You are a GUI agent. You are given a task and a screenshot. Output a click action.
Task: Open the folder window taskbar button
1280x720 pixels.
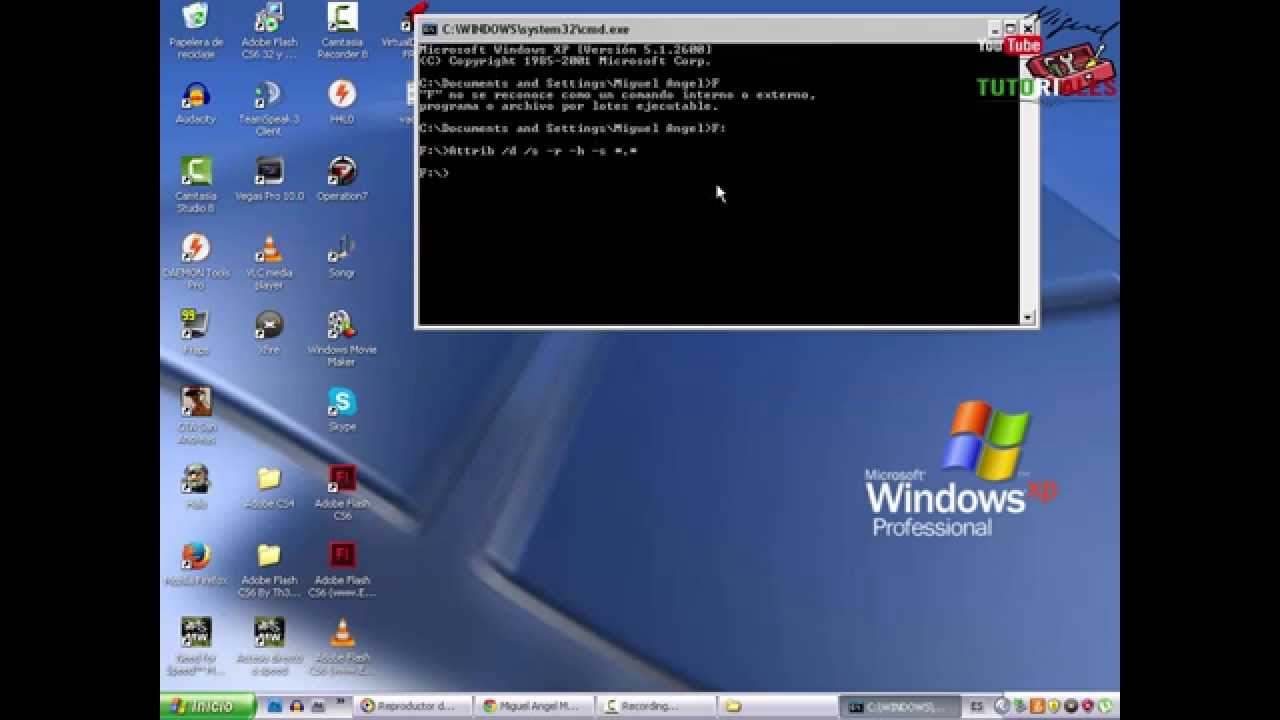click(x=778, y=706)
